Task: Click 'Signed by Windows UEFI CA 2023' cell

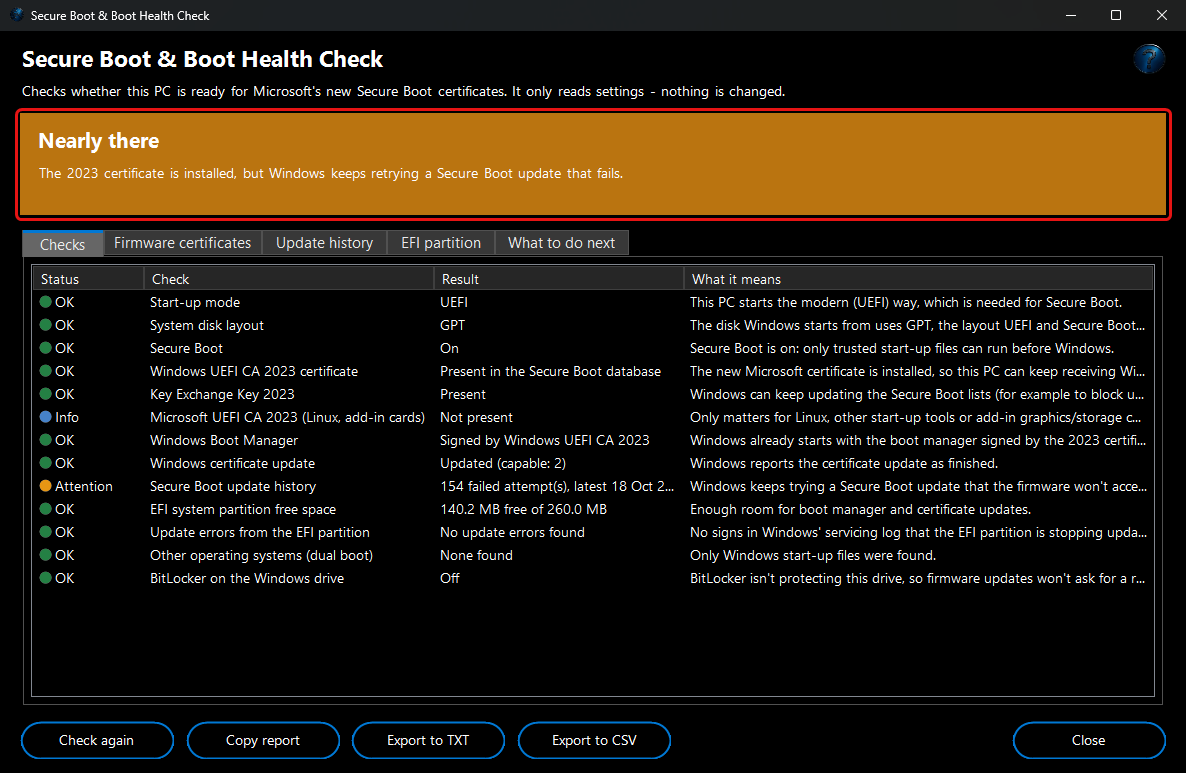Action: click(545, 440)
